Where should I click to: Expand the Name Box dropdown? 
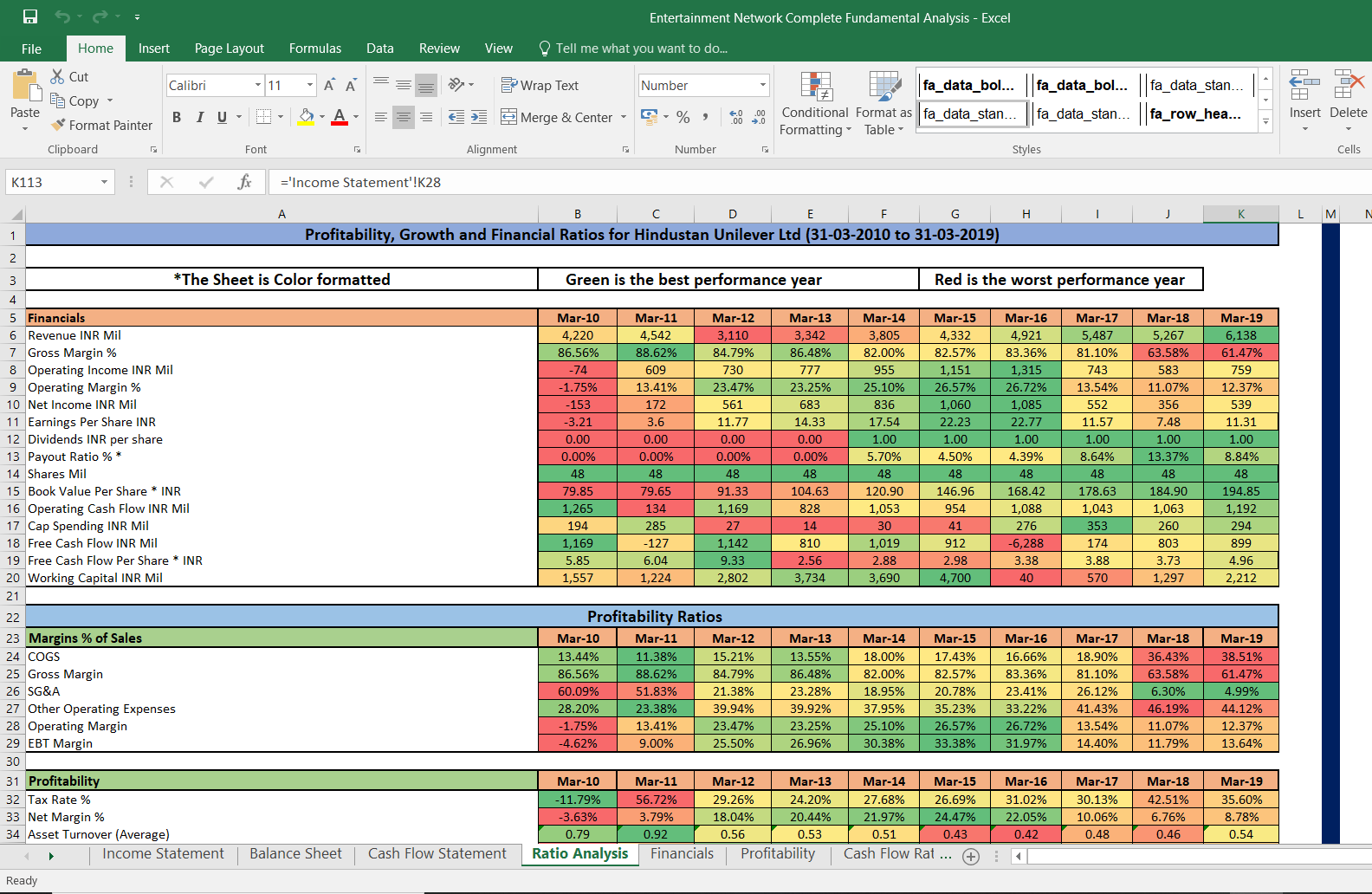104,182
